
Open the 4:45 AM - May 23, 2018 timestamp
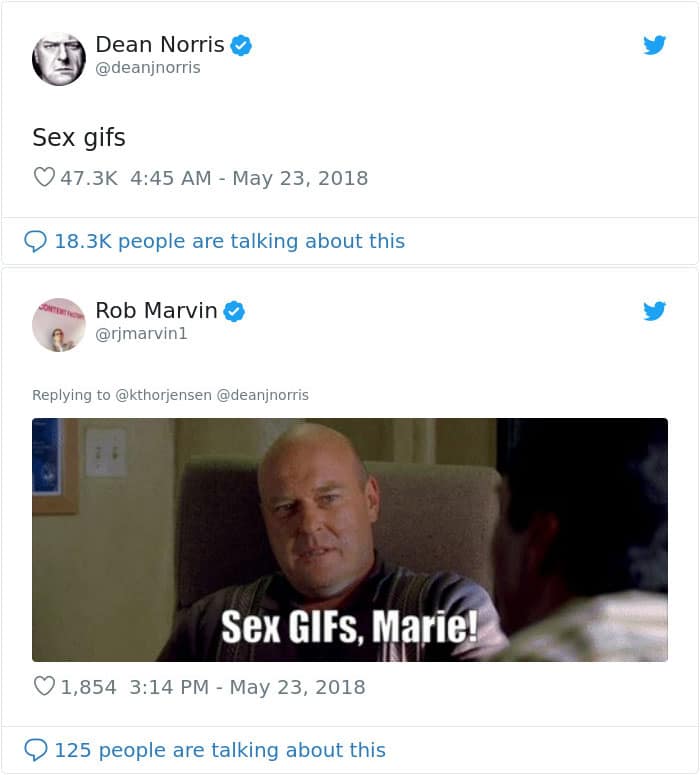pos(249,178)
